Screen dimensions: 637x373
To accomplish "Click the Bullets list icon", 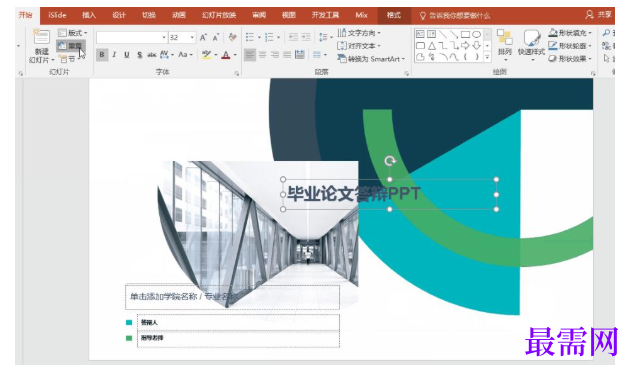I will coord(250,37).
